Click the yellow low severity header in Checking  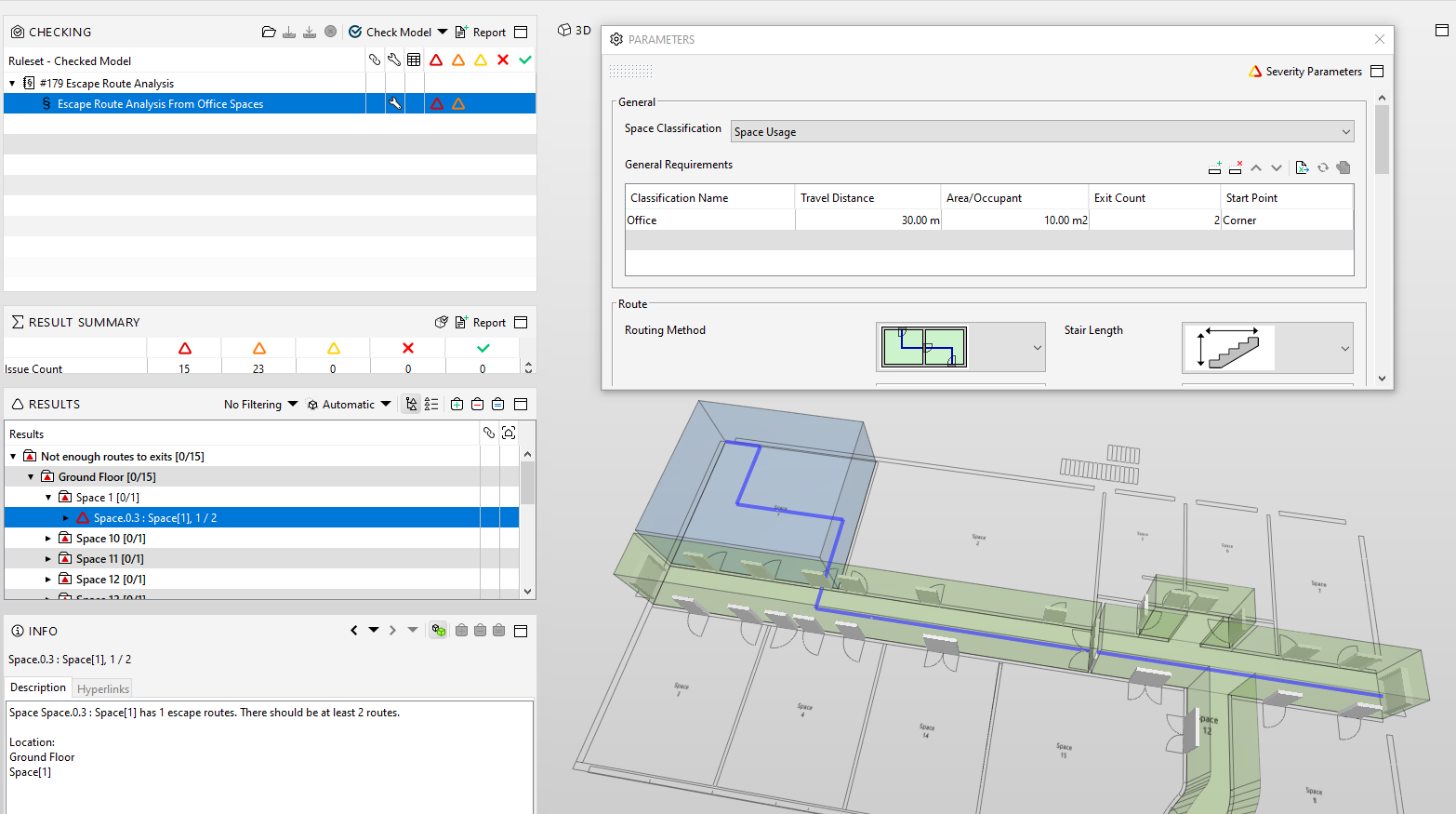click(x=481, y=60)
